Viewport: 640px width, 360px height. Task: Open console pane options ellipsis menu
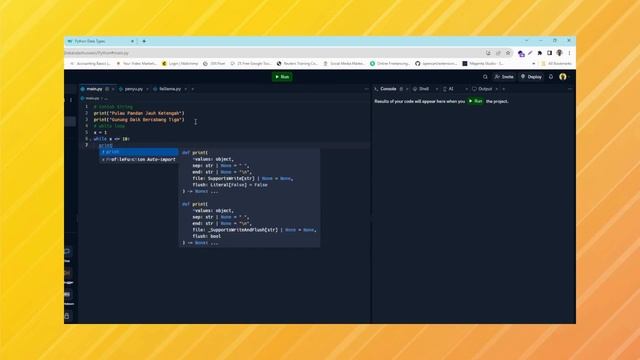coord(570,89)
